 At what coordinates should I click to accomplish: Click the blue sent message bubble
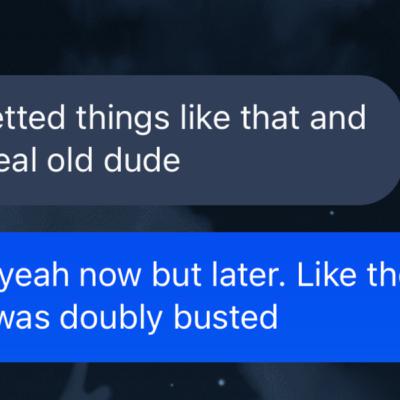coord(200,297)
